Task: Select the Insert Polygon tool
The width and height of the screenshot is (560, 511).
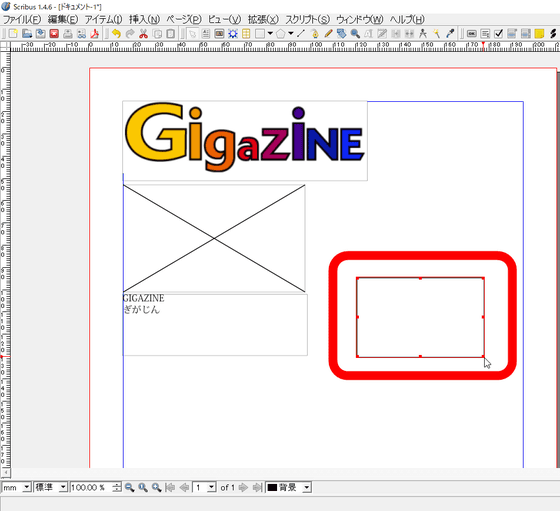Action: (281, 34)
